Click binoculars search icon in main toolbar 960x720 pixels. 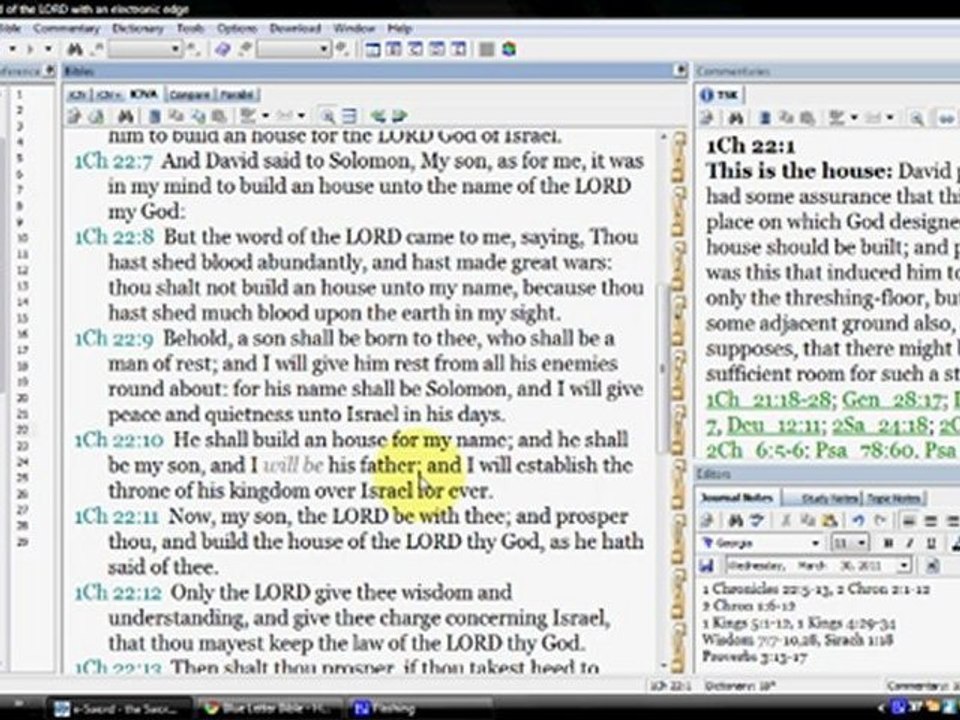75,49
